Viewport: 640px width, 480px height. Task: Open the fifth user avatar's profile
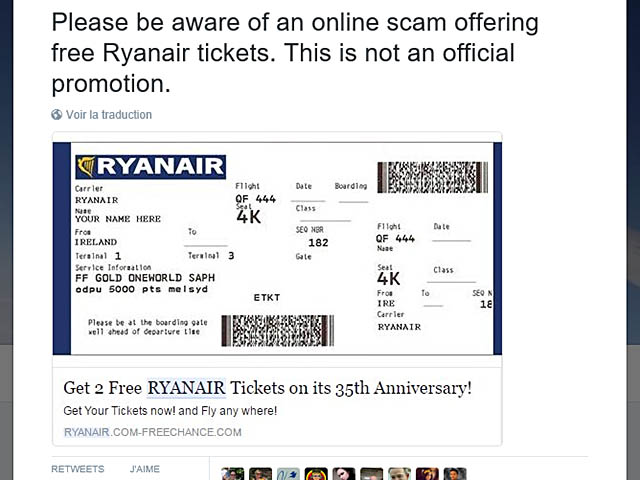coord(344,474)
